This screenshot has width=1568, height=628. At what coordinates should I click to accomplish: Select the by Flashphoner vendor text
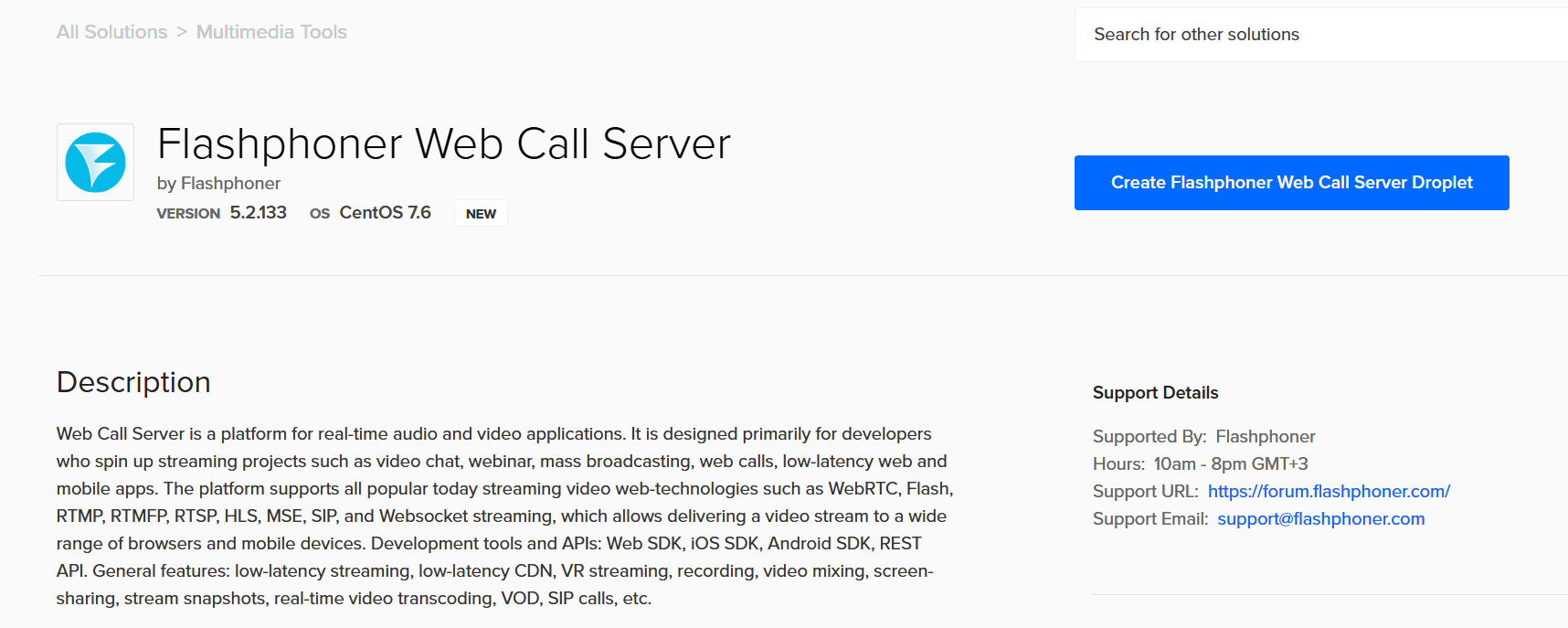click(218, 184)
